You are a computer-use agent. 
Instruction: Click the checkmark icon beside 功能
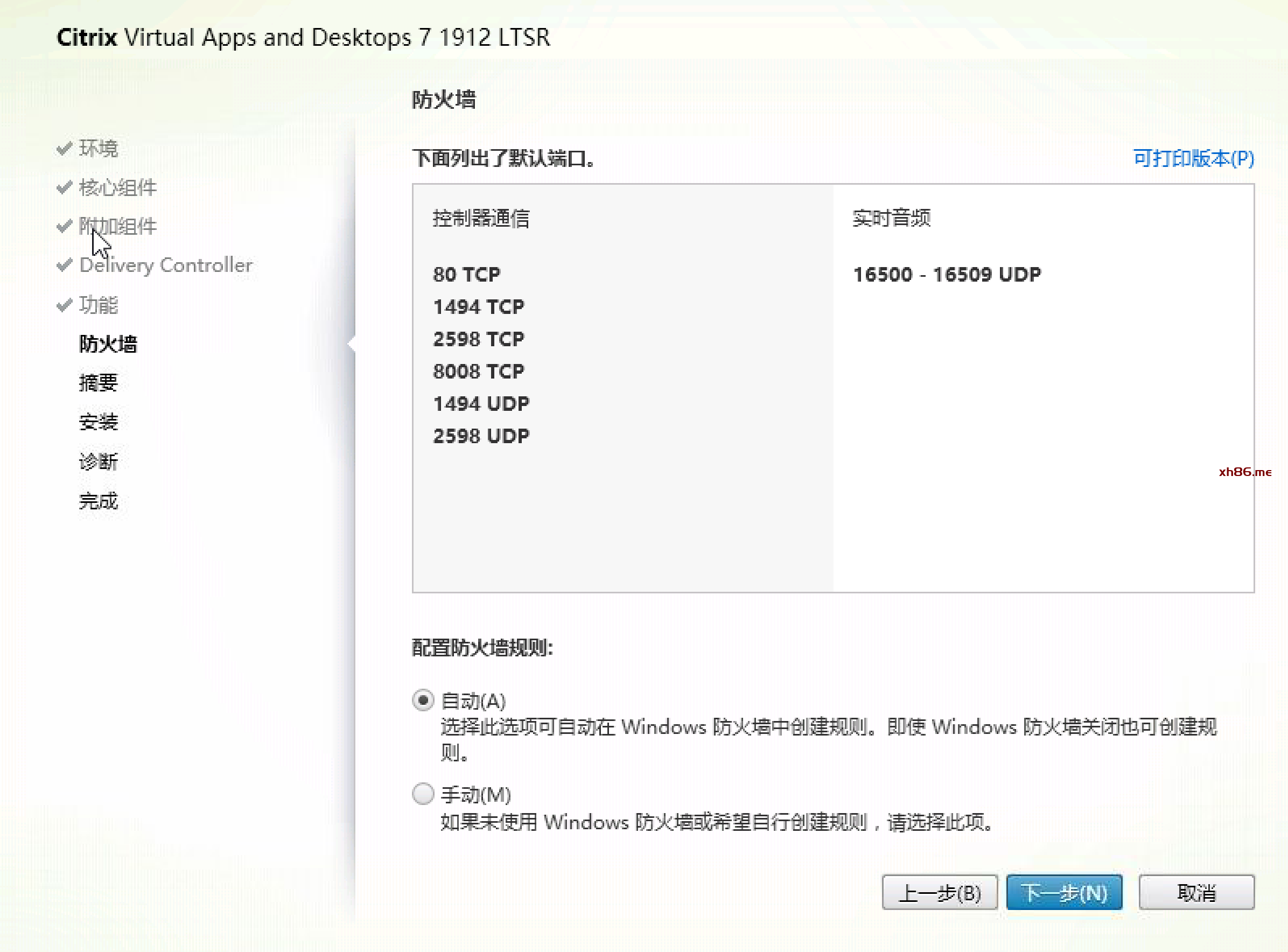(x=65, y=304)
